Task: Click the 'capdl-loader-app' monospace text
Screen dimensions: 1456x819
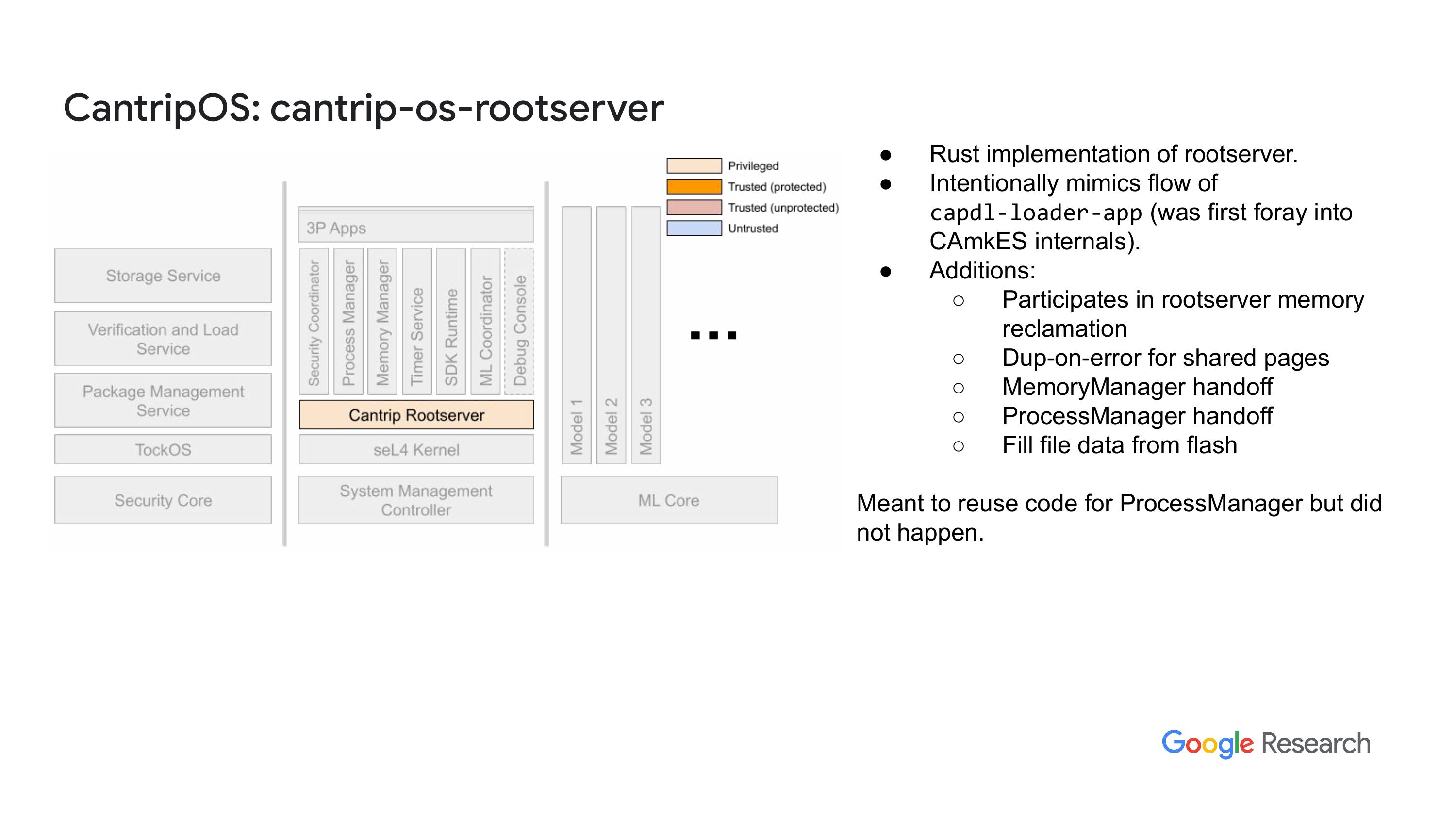Action: pos(1036,213)
